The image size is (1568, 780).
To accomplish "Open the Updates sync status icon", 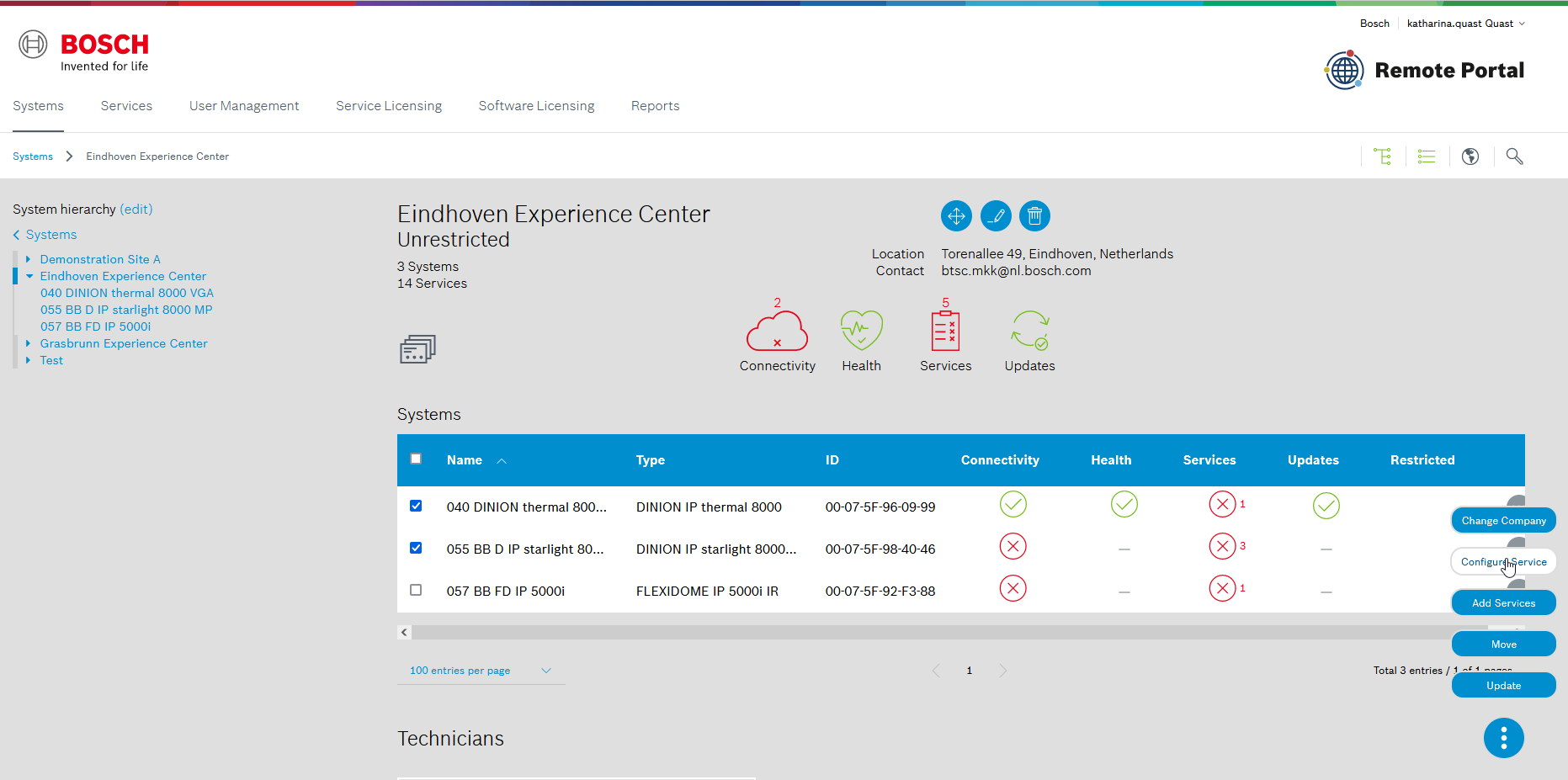I will (1030, 331).
